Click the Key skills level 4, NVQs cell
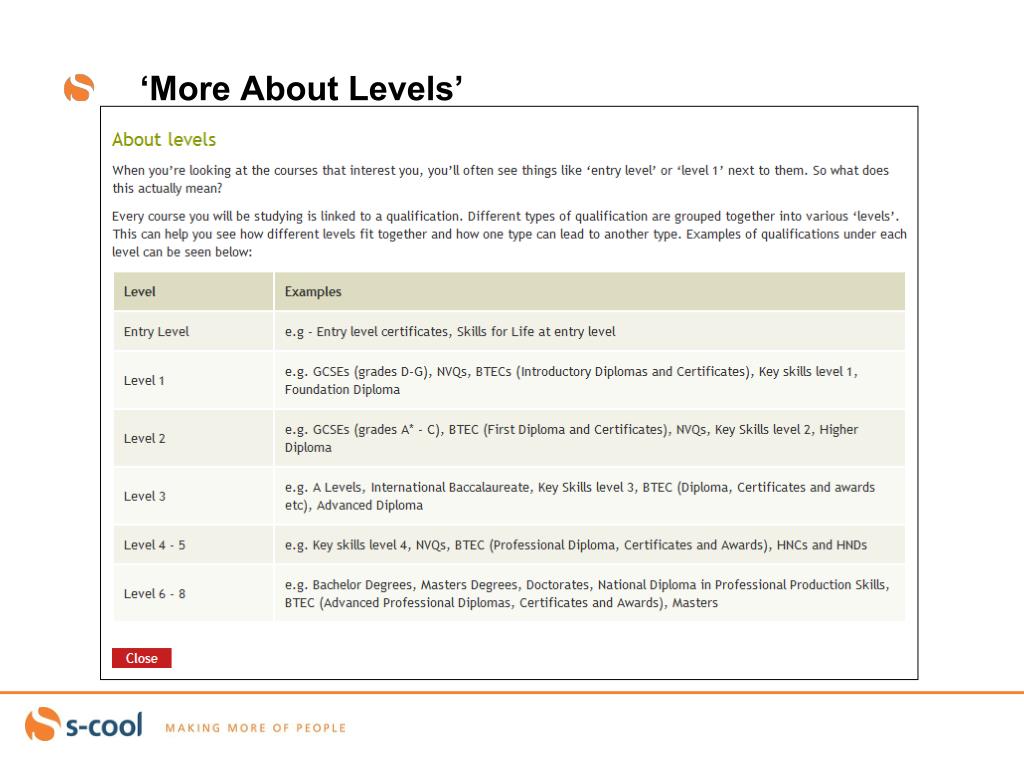This screenshot has width=1024, height=768. [x=590, y=545]
